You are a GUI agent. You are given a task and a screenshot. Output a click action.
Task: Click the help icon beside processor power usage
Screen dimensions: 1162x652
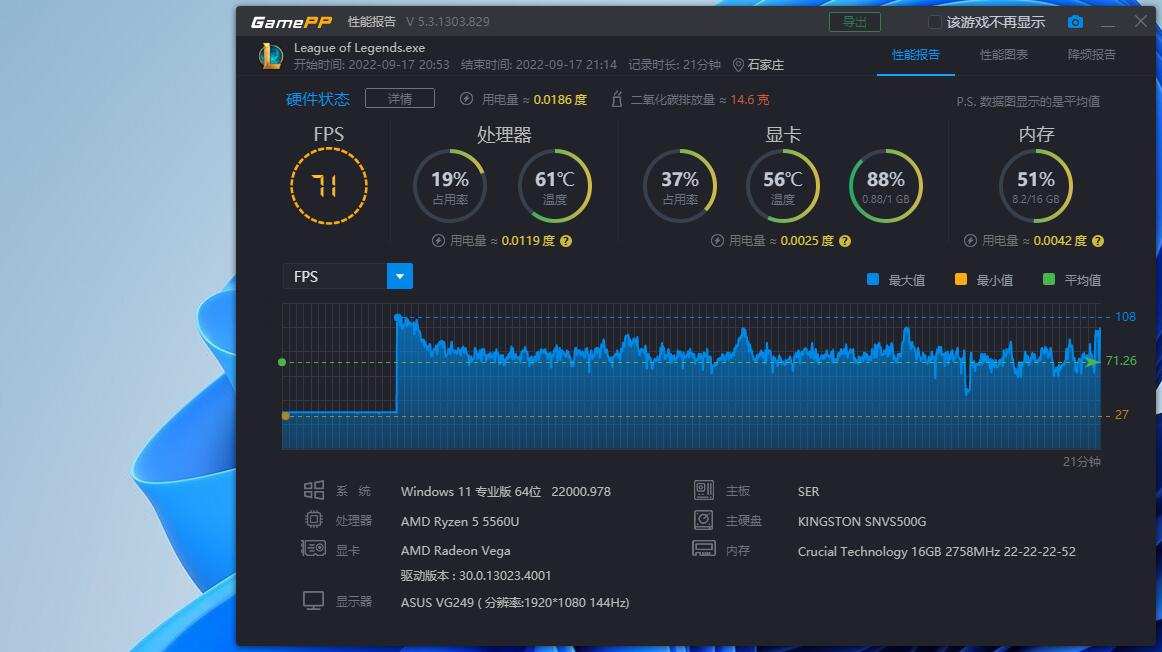pyautogui.click(x=566, y=241)
